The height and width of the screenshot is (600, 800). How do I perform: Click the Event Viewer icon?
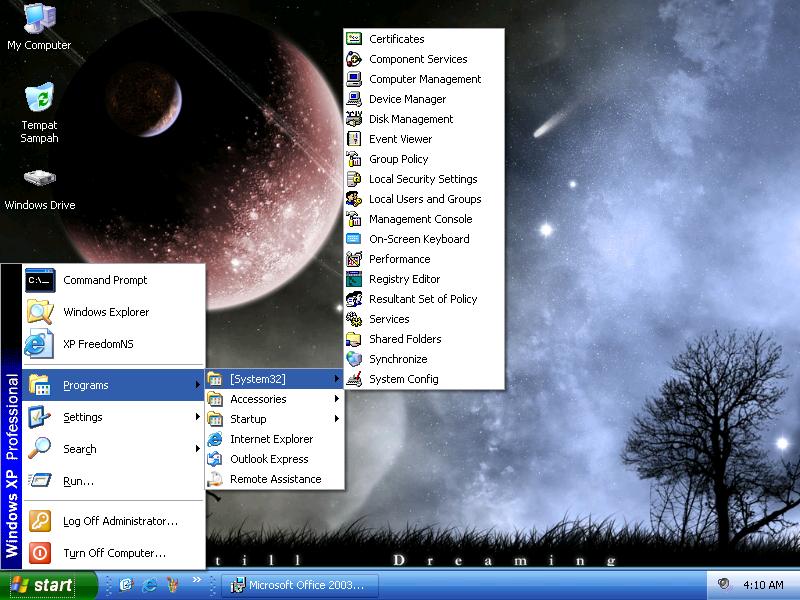point(354,139)
